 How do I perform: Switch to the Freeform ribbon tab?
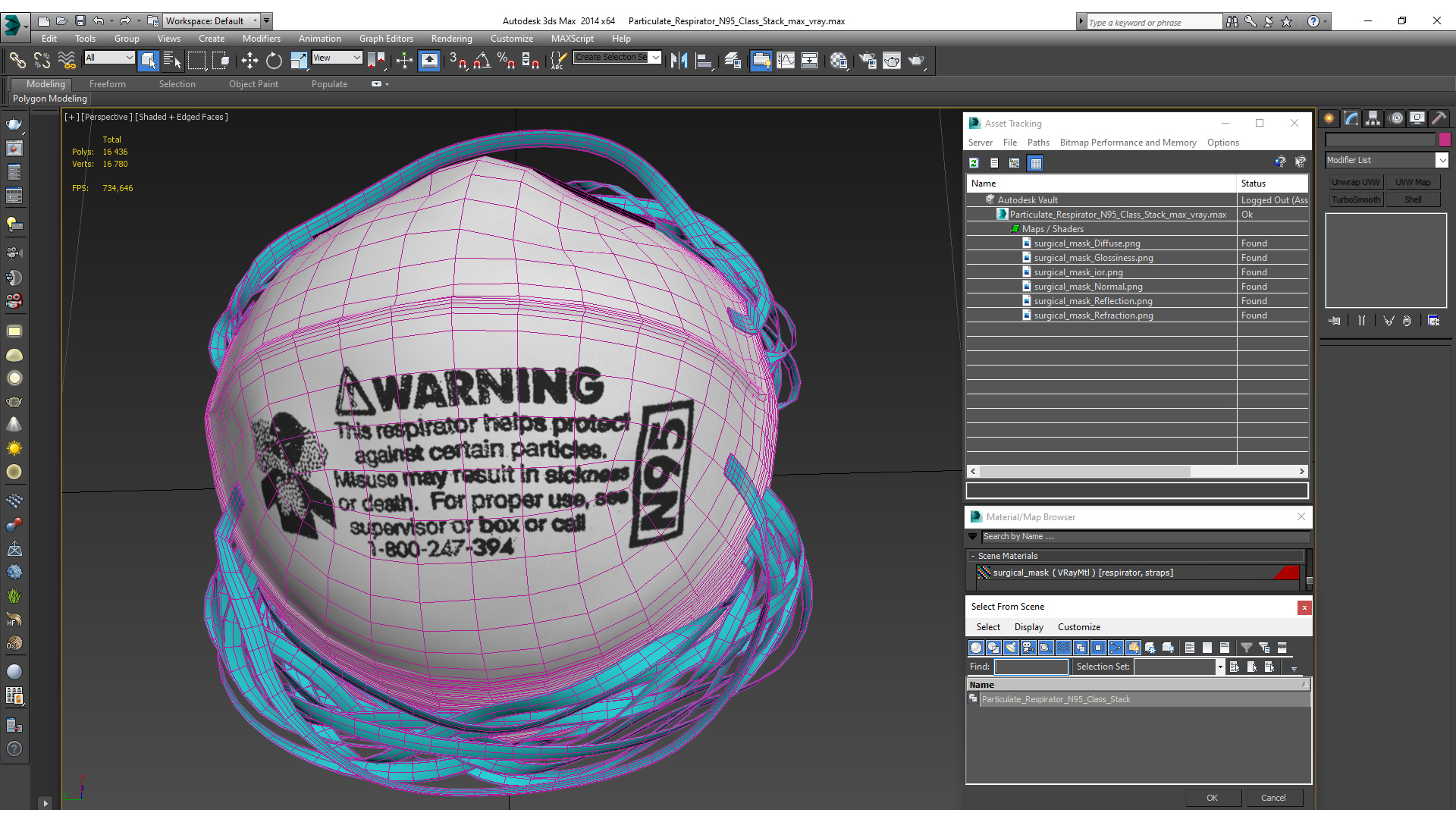point(107,84)
